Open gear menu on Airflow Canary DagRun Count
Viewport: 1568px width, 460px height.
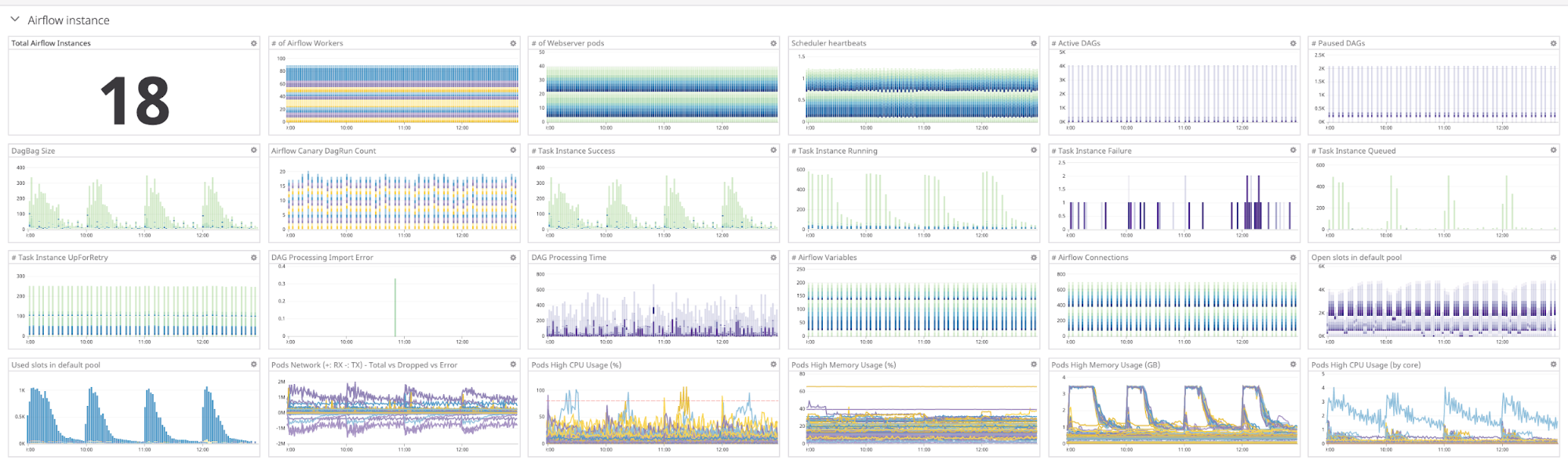513,150
